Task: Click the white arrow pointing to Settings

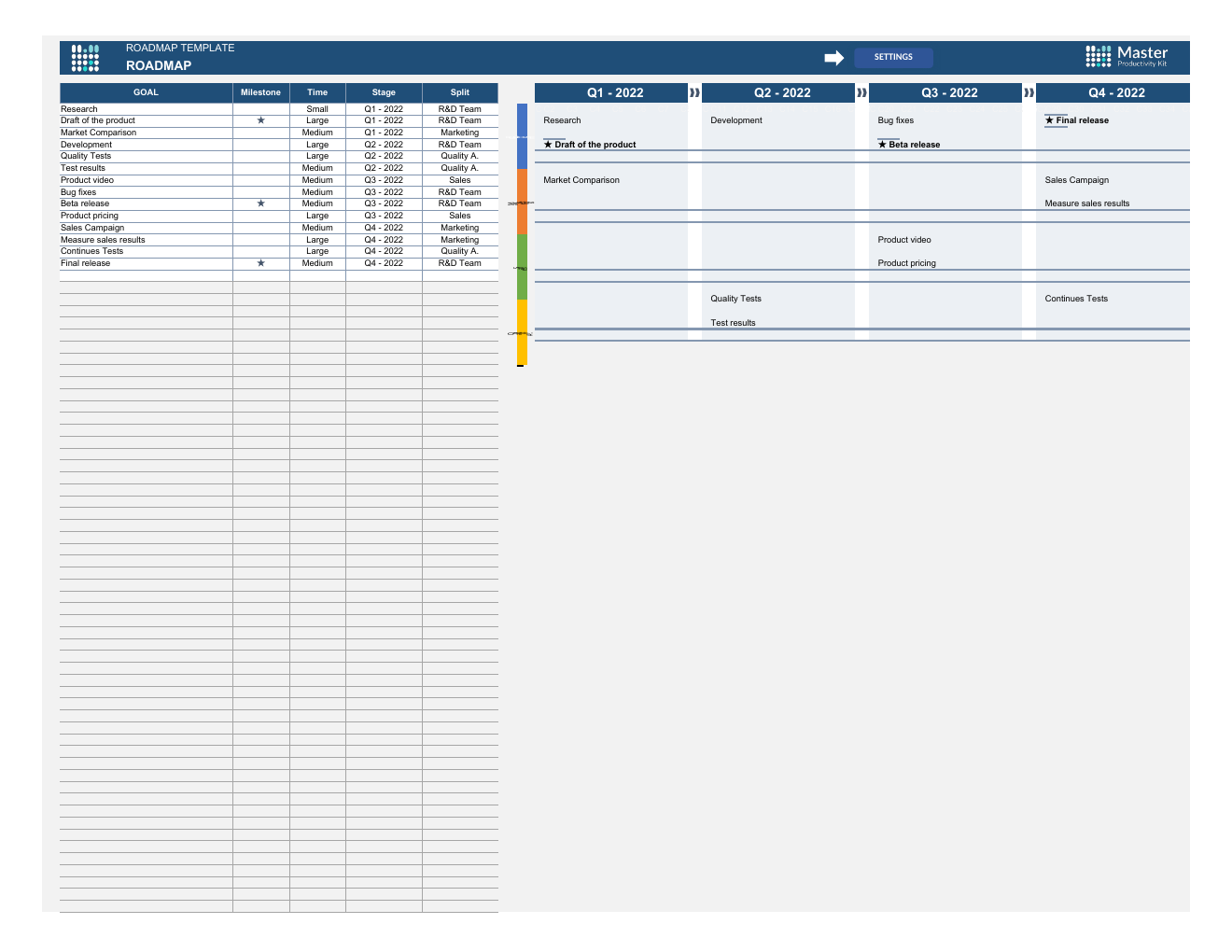Action: tap(834, 58)
